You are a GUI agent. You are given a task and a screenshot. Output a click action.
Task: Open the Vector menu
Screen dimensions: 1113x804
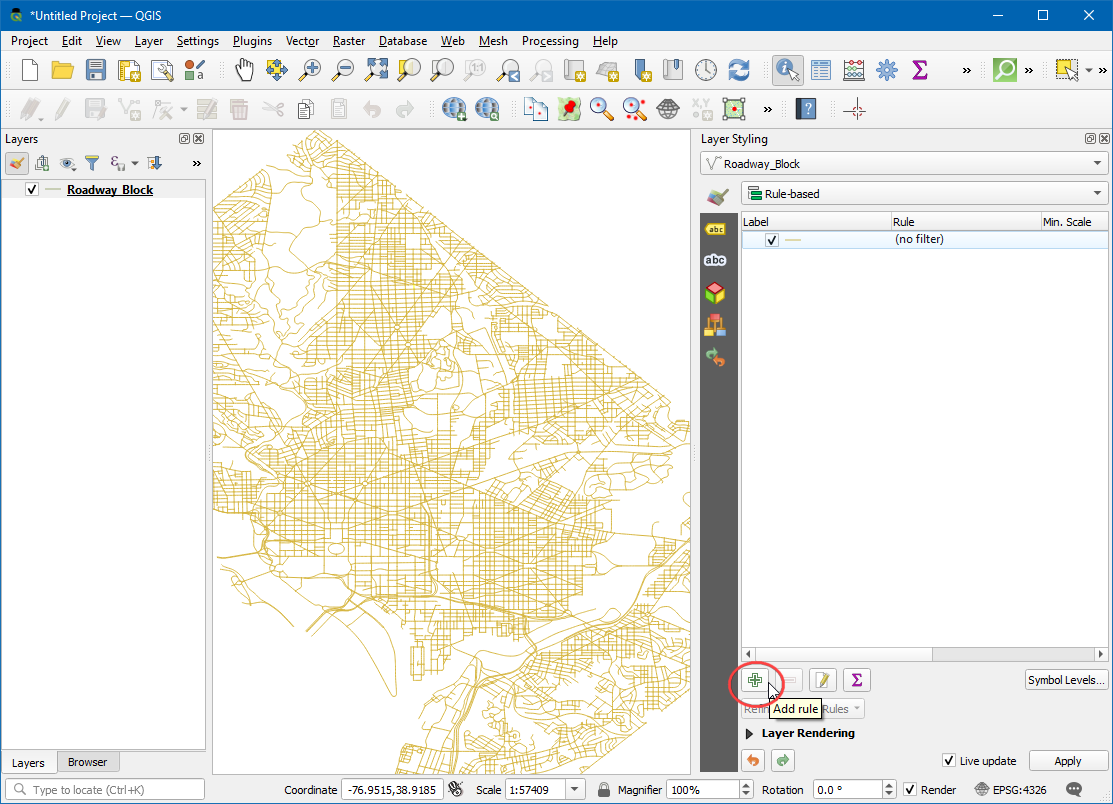302,41
